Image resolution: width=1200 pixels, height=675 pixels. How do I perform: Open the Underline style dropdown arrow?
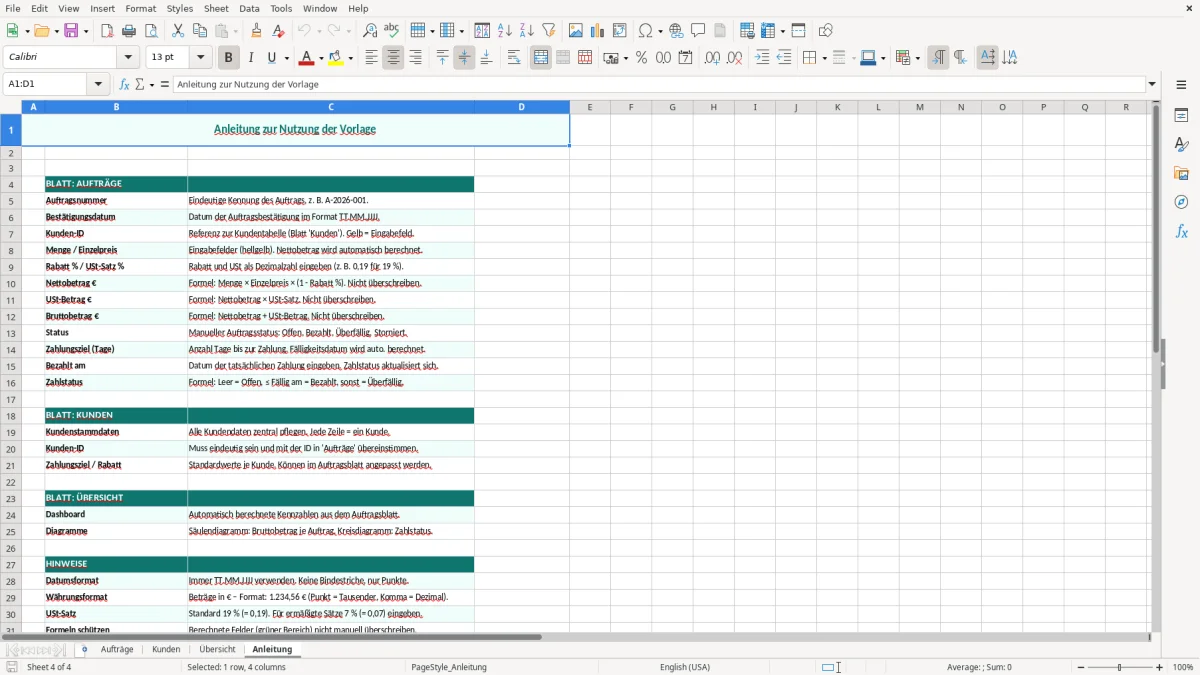[x=286, y=58]
